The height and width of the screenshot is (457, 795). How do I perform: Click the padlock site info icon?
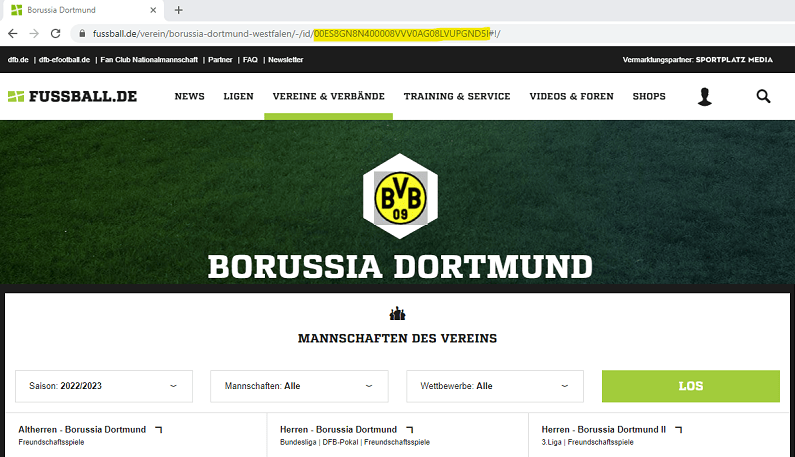click(82, 33)
